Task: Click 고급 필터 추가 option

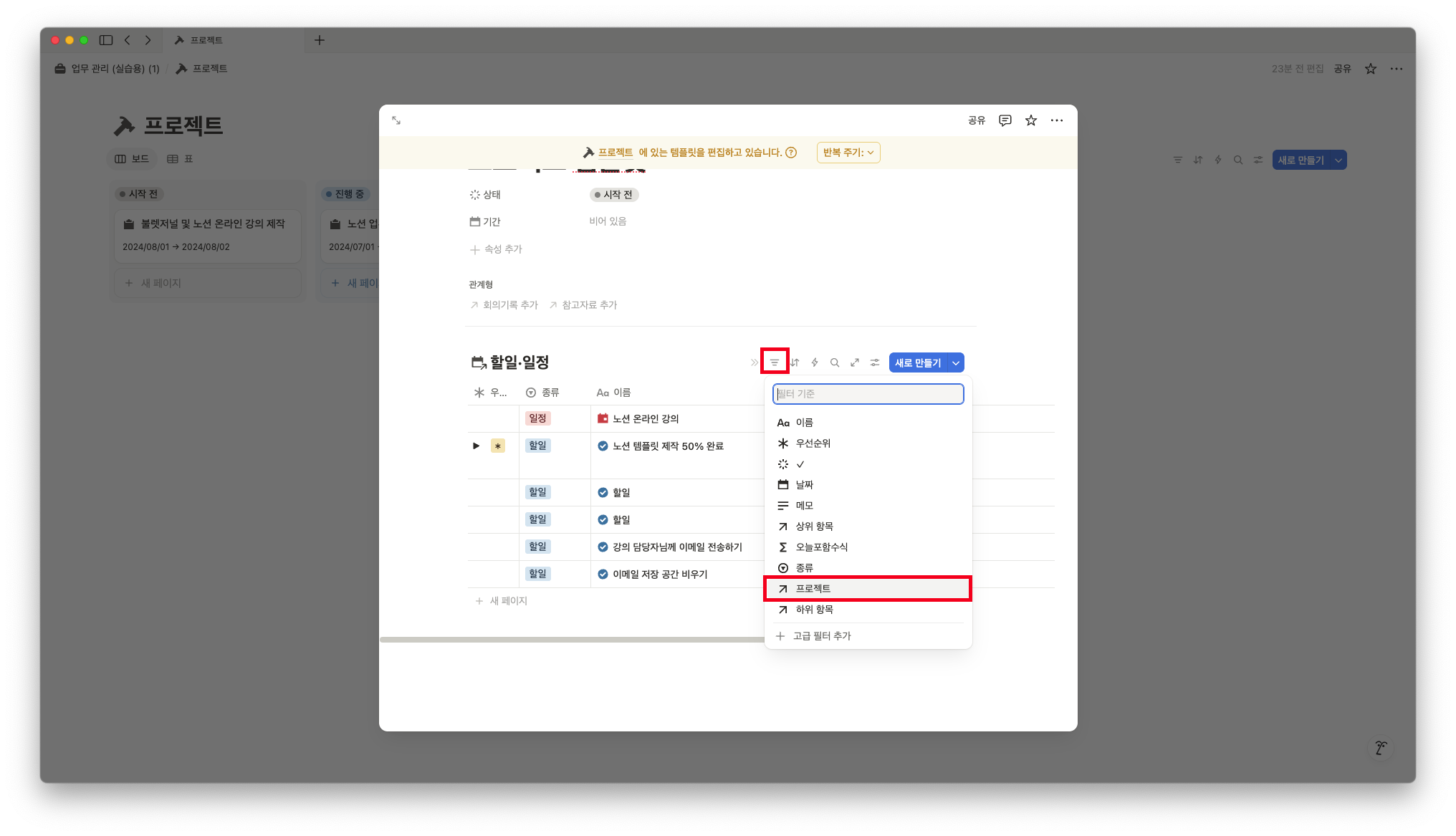Action: pos(822,636)
